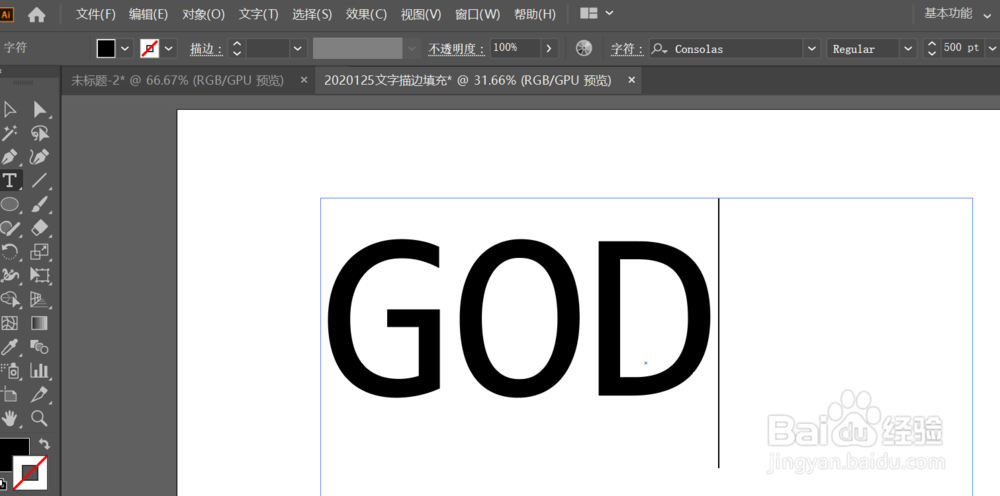Select the Blend tool
The image size is (1000, 496).
(x=40, y=347)
